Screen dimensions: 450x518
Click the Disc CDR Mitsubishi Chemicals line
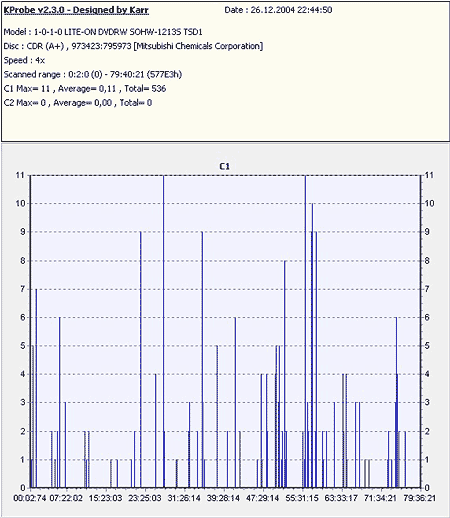point(133,46)
